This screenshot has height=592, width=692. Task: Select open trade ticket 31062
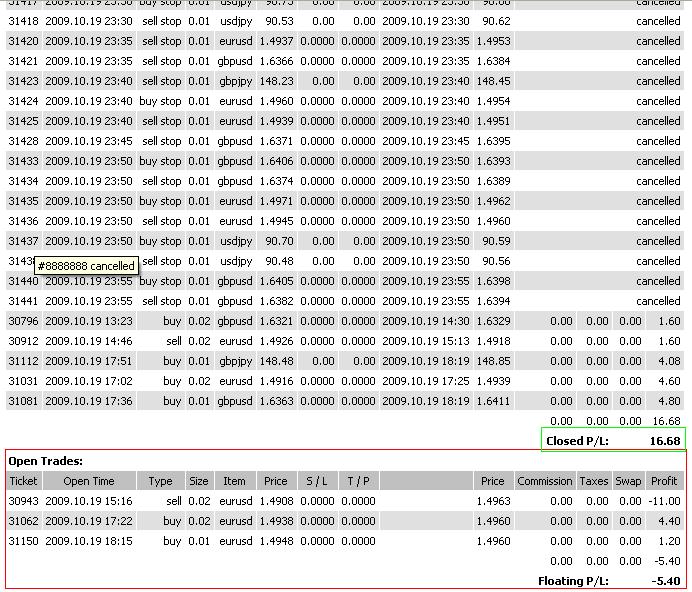23,521
